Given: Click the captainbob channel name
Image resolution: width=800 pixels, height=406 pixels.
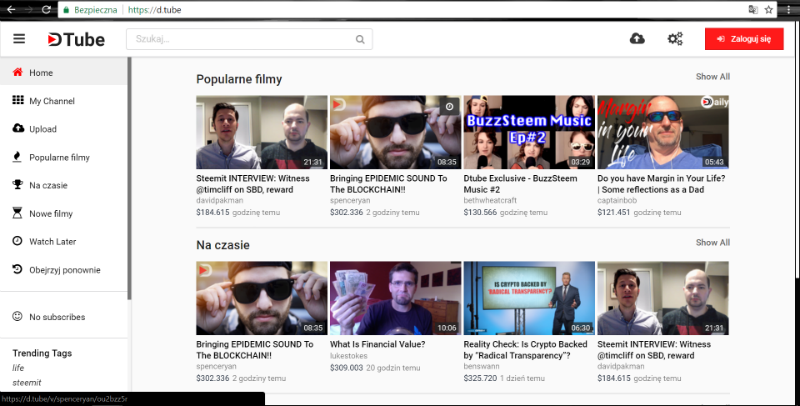Looking at the screenshot, I should click(617, 200).
